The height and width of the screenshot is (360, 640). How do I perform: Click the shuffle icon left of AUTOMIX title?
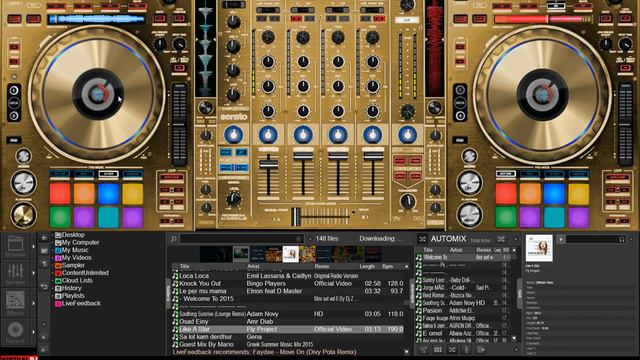(x=422, y=239)
